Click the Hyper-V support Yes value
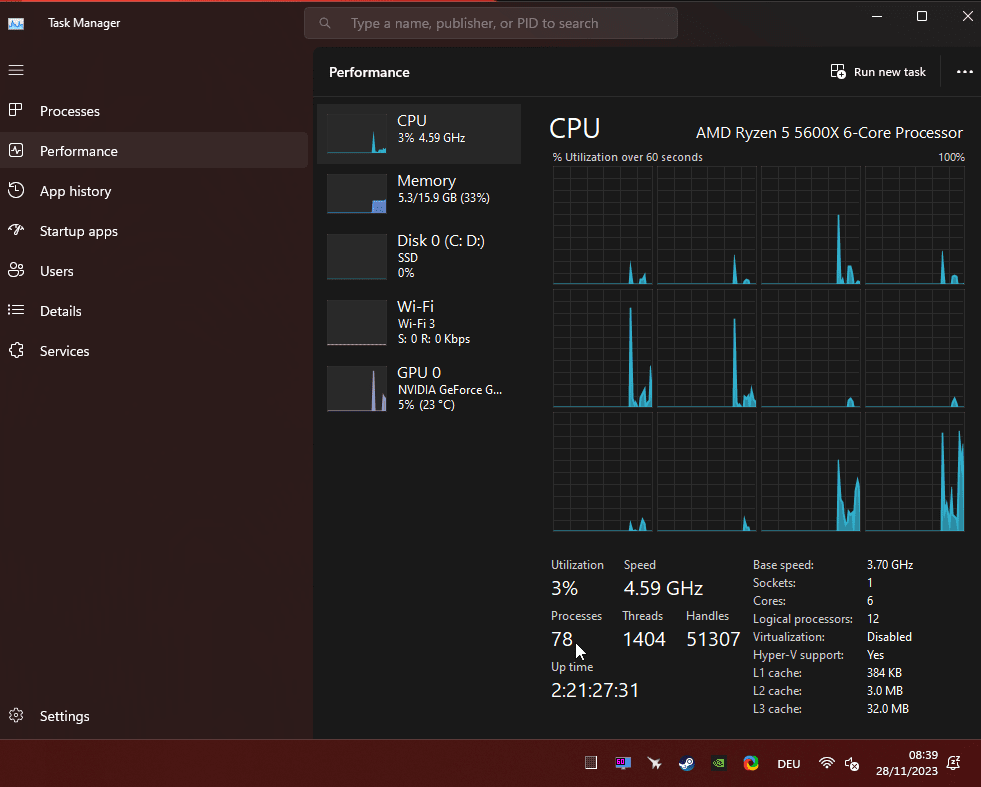The height and width of the screenshot is (787, 981). point(875,655)
